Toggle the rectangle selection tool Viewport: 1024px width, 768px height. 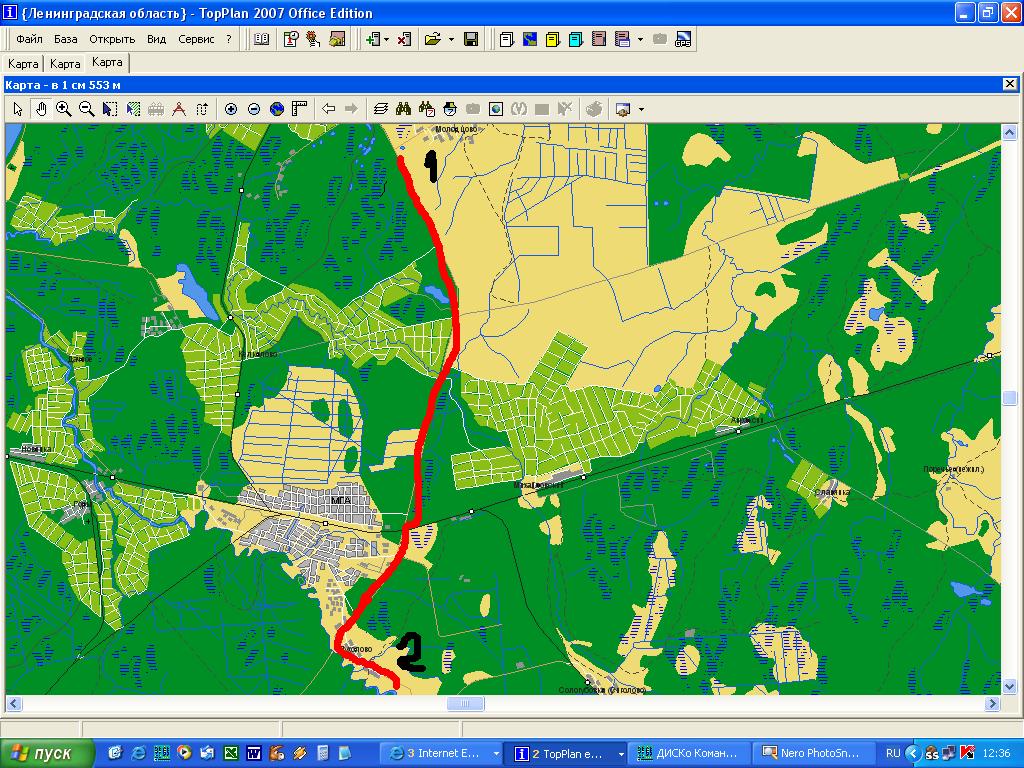(x=110, y=109)
